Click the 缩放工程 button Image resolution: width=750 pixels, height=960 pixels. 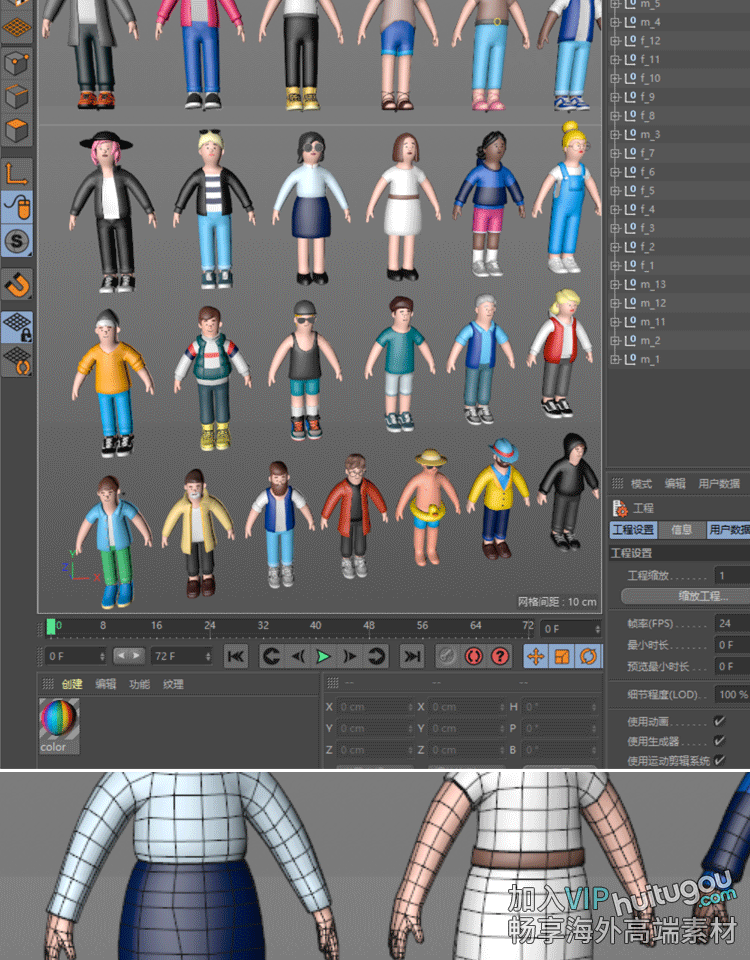[x=685, y=596]
